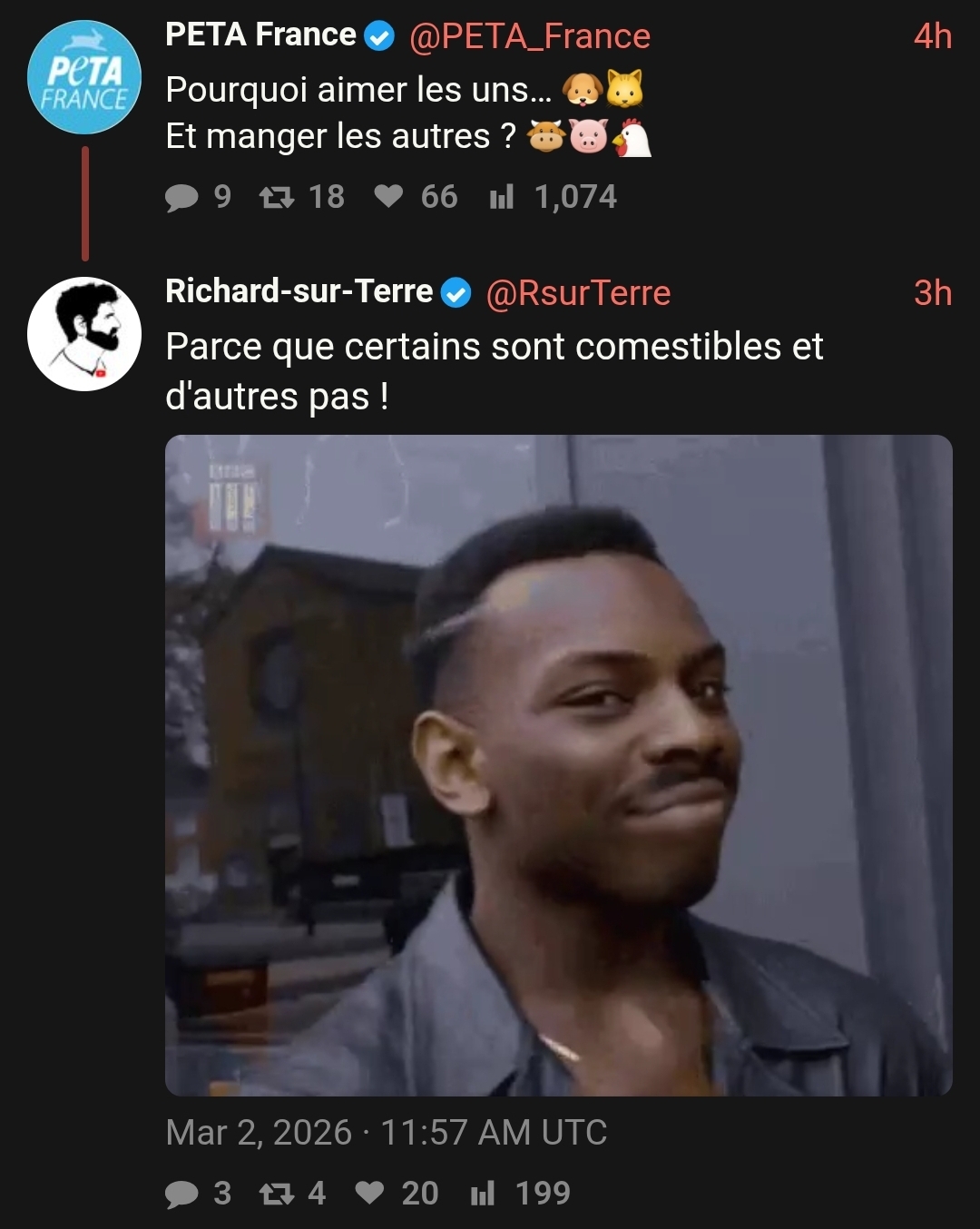This screenshot has height=1229, width=980.
Task: Click the 3h timestamp on Richard's reply
Action: (x=932, y=293)
